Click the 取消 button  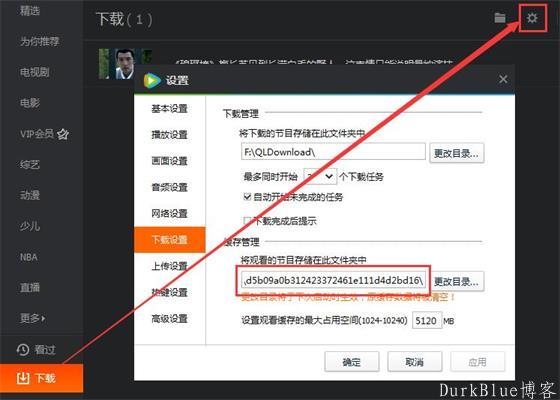415,362
